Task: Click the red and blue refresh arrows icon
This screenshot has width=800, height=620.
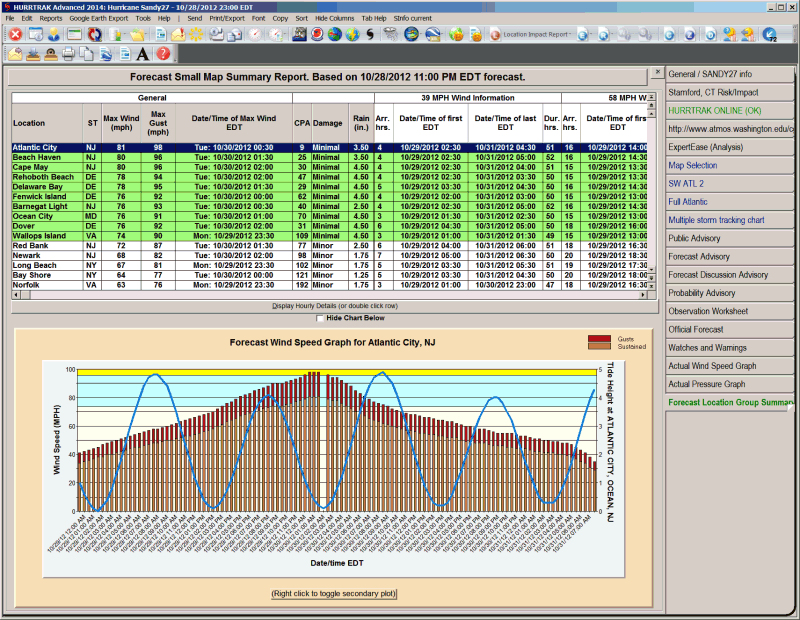Action: (94, 34)
